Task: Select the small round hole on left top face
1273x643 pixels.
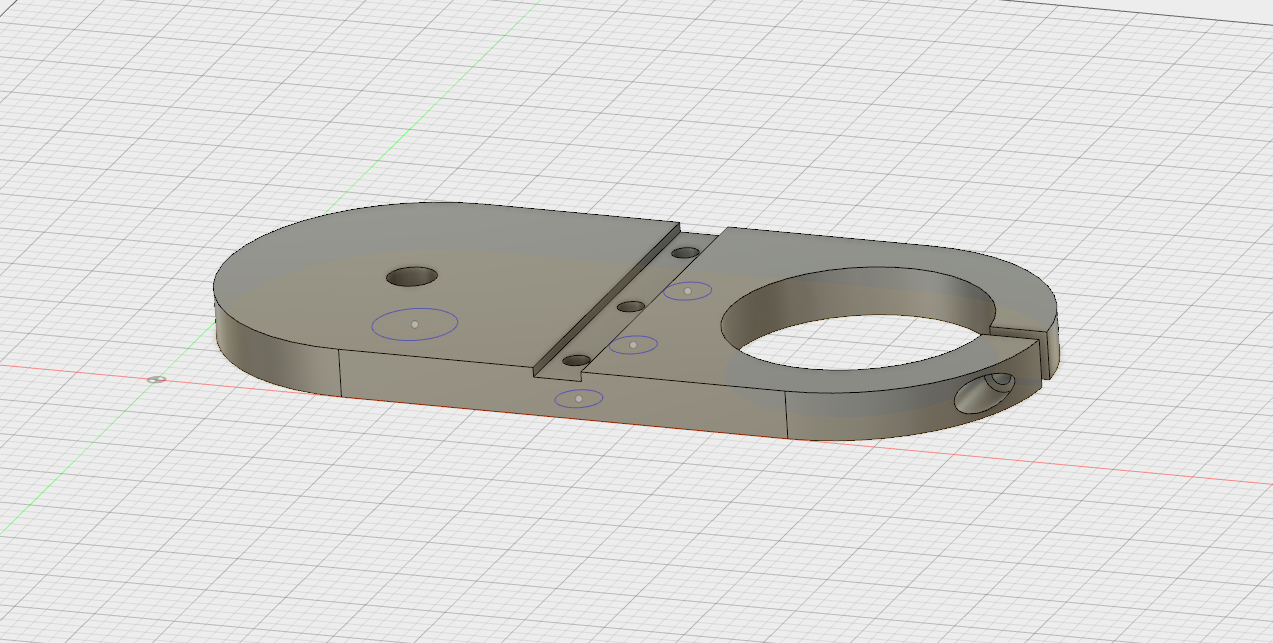Action: point(413,275)
